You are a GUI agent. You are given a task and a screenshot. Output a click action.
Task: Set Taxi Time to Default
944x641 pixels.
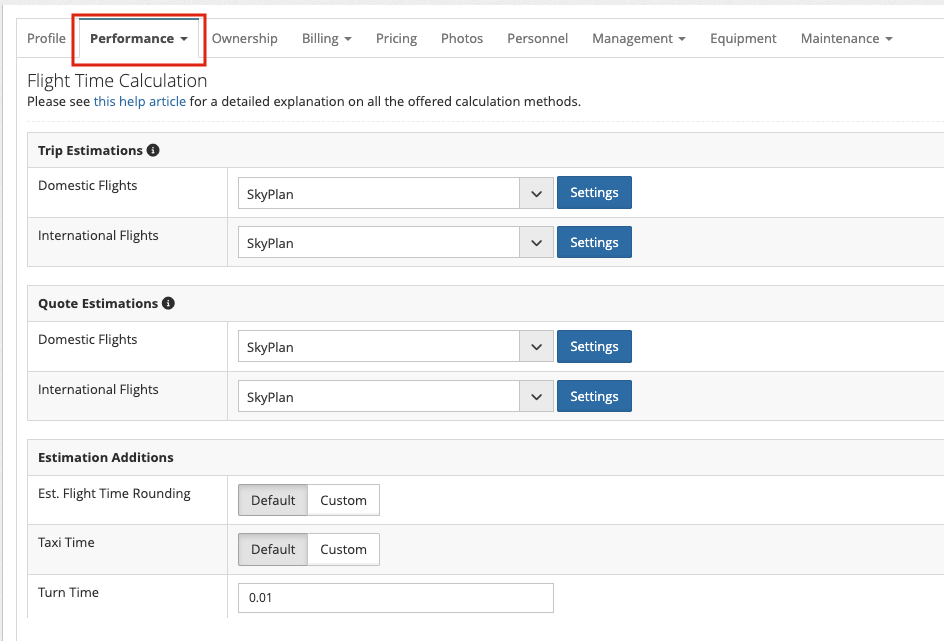click(x=273, y=549)
